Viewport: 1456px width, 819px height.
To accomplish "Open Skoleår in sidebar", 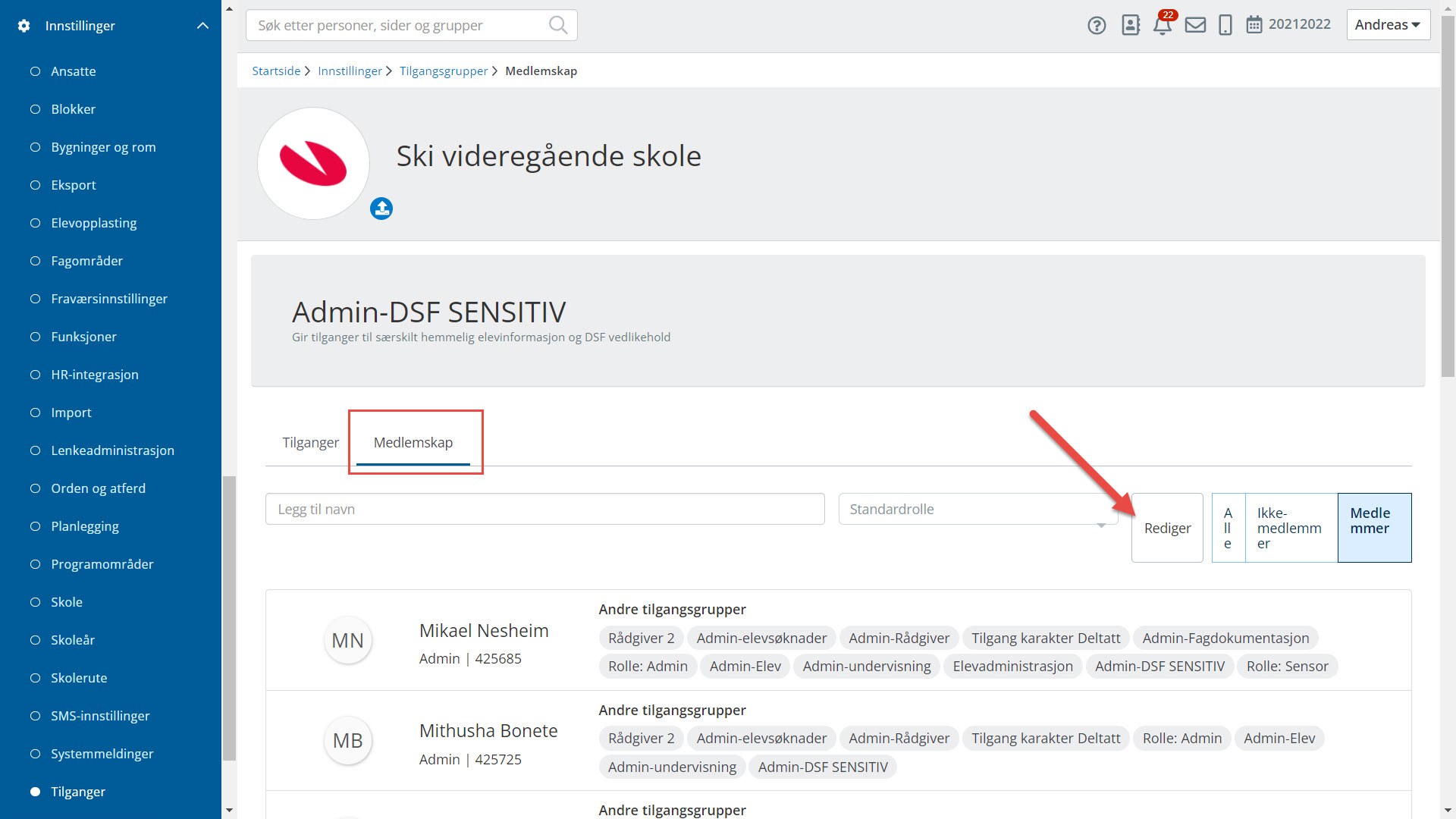I will tap(73, 640).
